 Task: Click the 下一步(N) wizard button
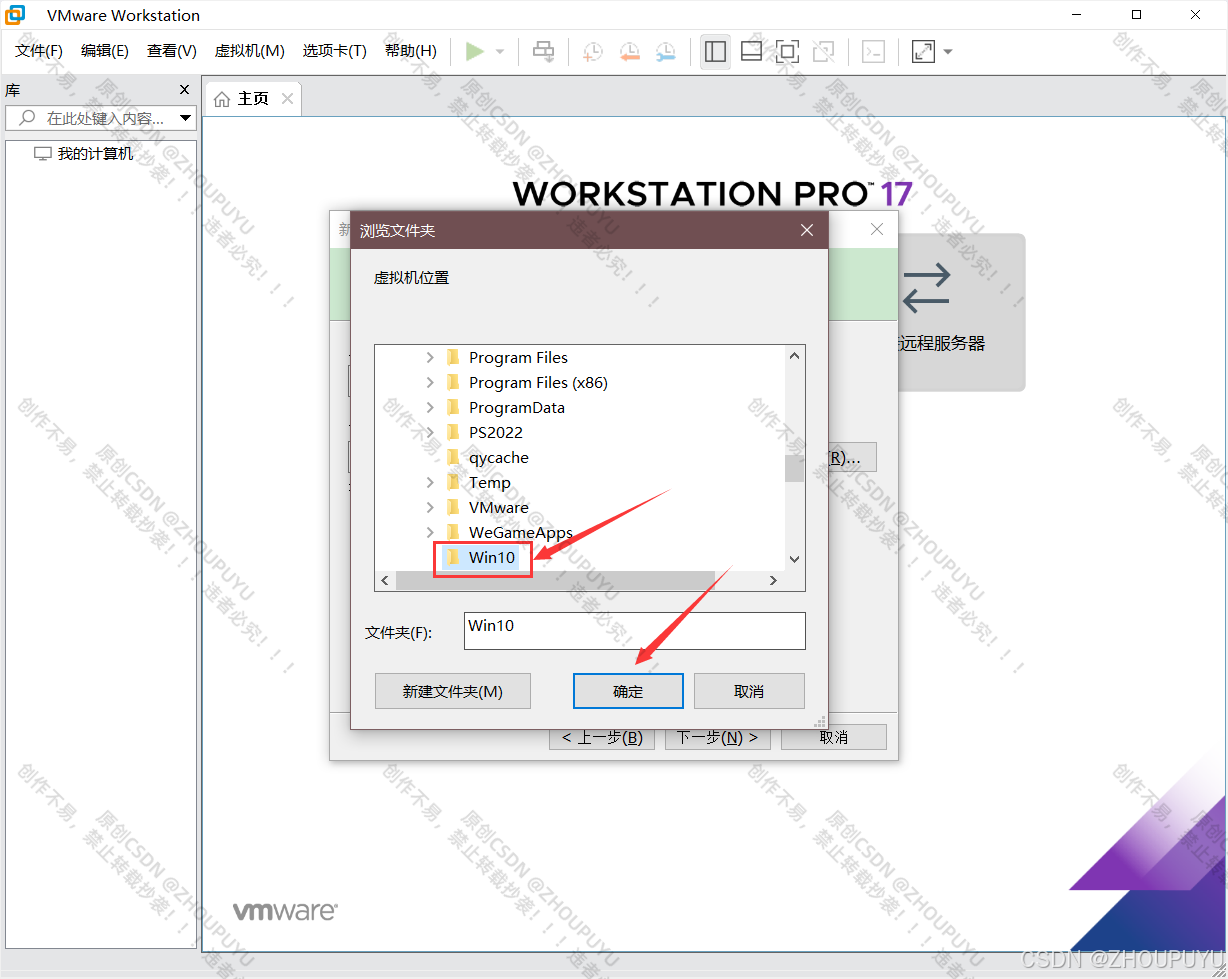point(717,737)
